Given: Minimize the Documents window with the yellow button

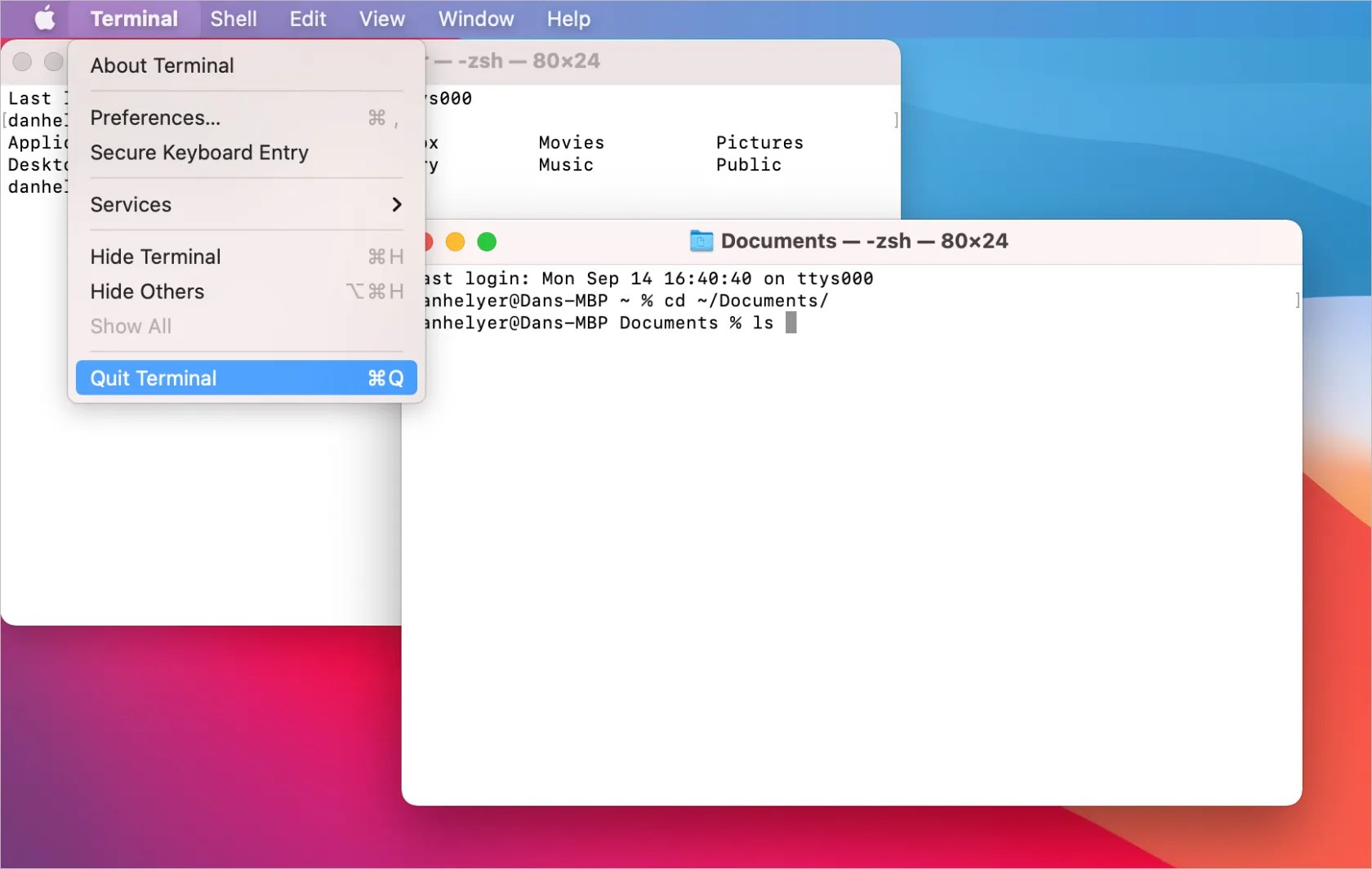Looking at the screenshot, I should click(455, 242).
